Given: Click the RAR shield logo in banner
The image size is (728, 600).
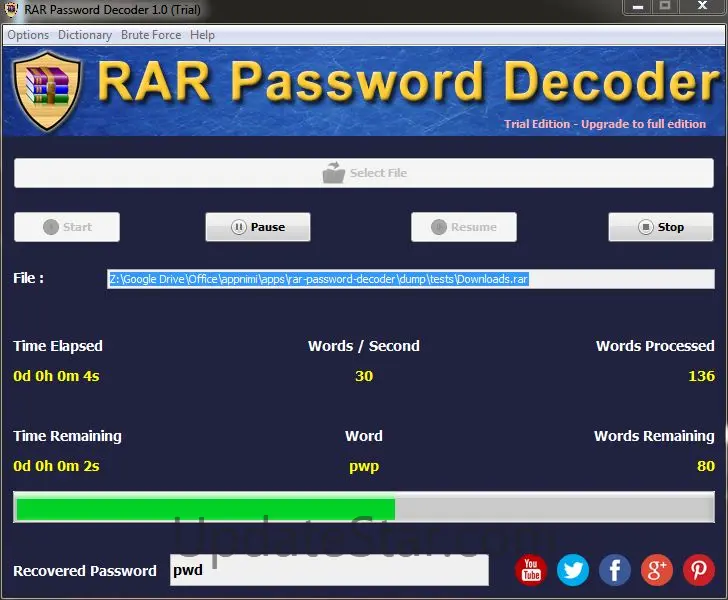Looking at the screenshot, I should pos(47,91).
